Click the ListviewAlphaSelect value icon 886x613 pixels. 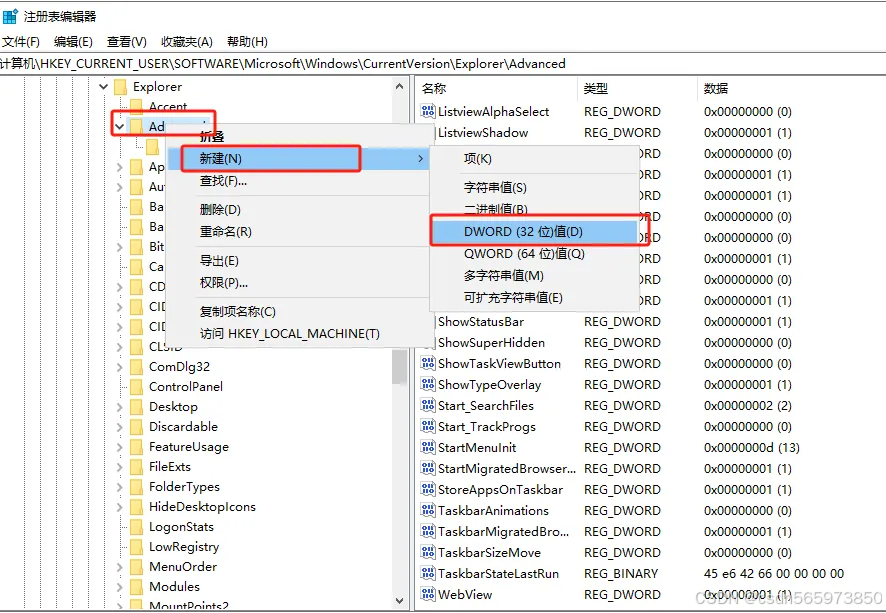428,111
